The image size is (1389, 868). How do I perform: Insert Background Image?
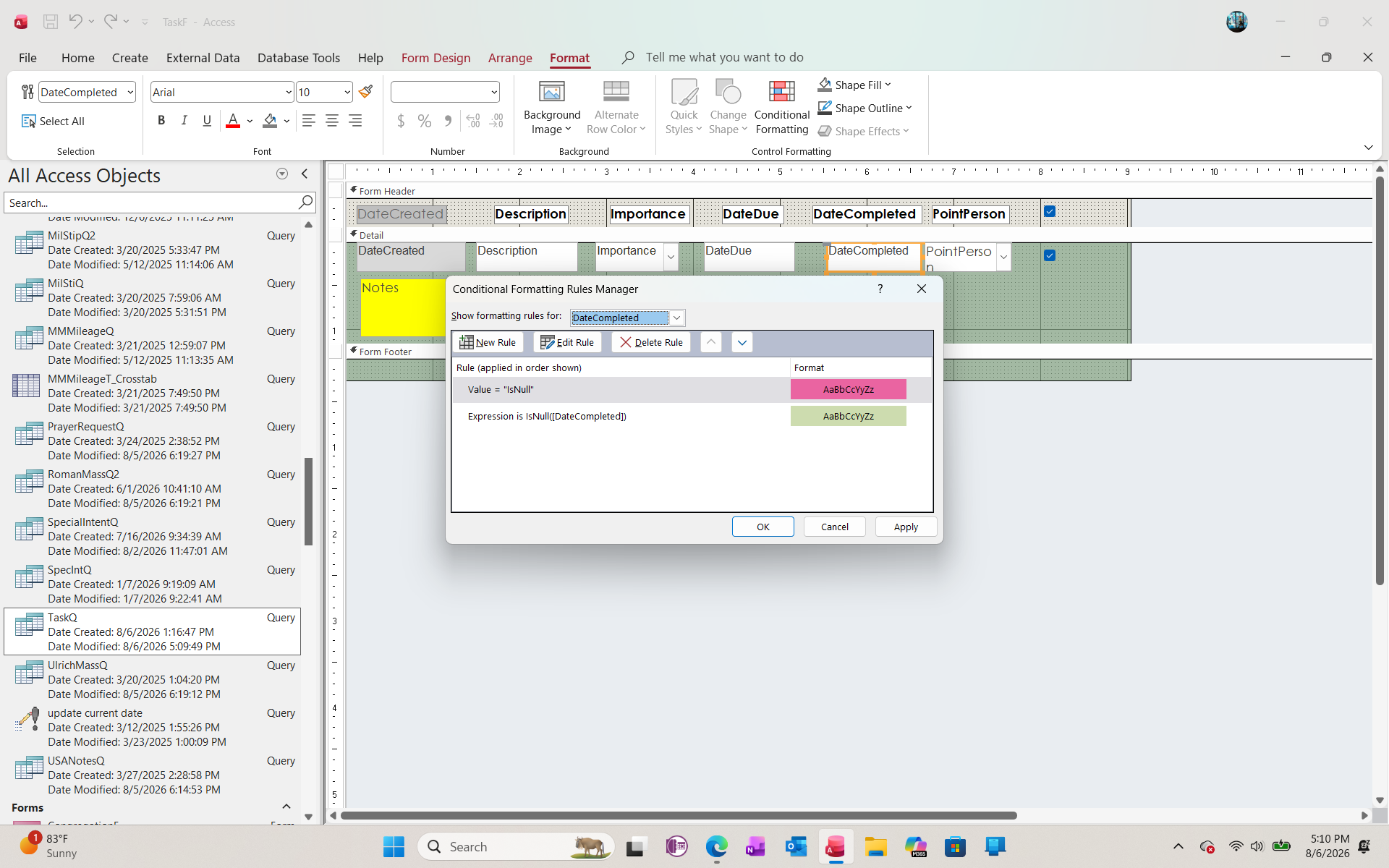point(552,107)
